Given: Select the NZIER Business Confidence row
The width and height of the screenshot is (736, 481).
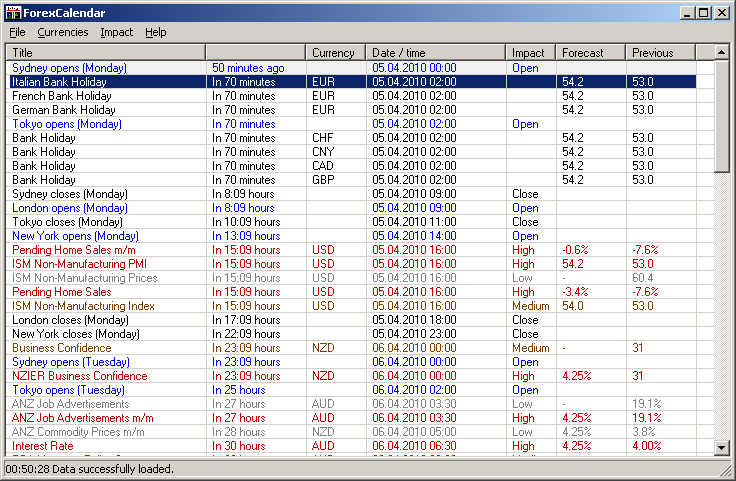Looking at the screenshot, I should (351, 376).
